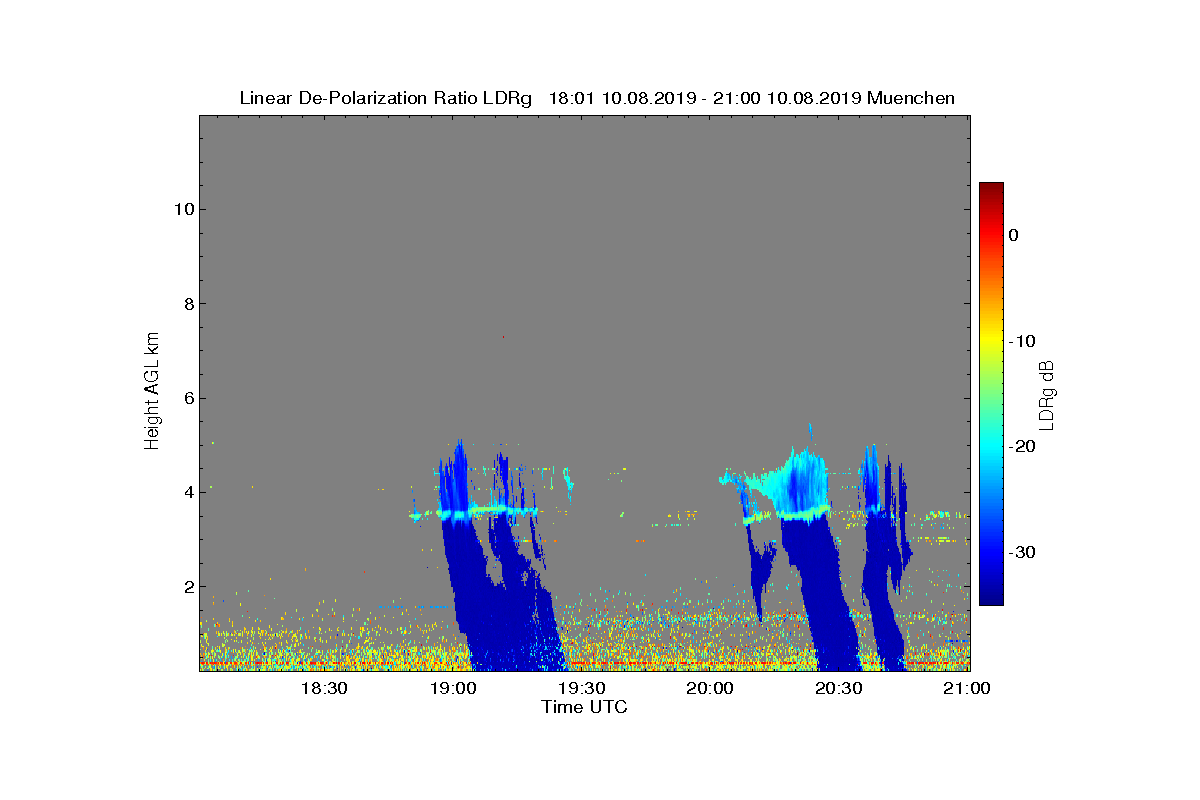Click the height label 8
This screenshot has width=1200, height=800.
tap(188, 304)
